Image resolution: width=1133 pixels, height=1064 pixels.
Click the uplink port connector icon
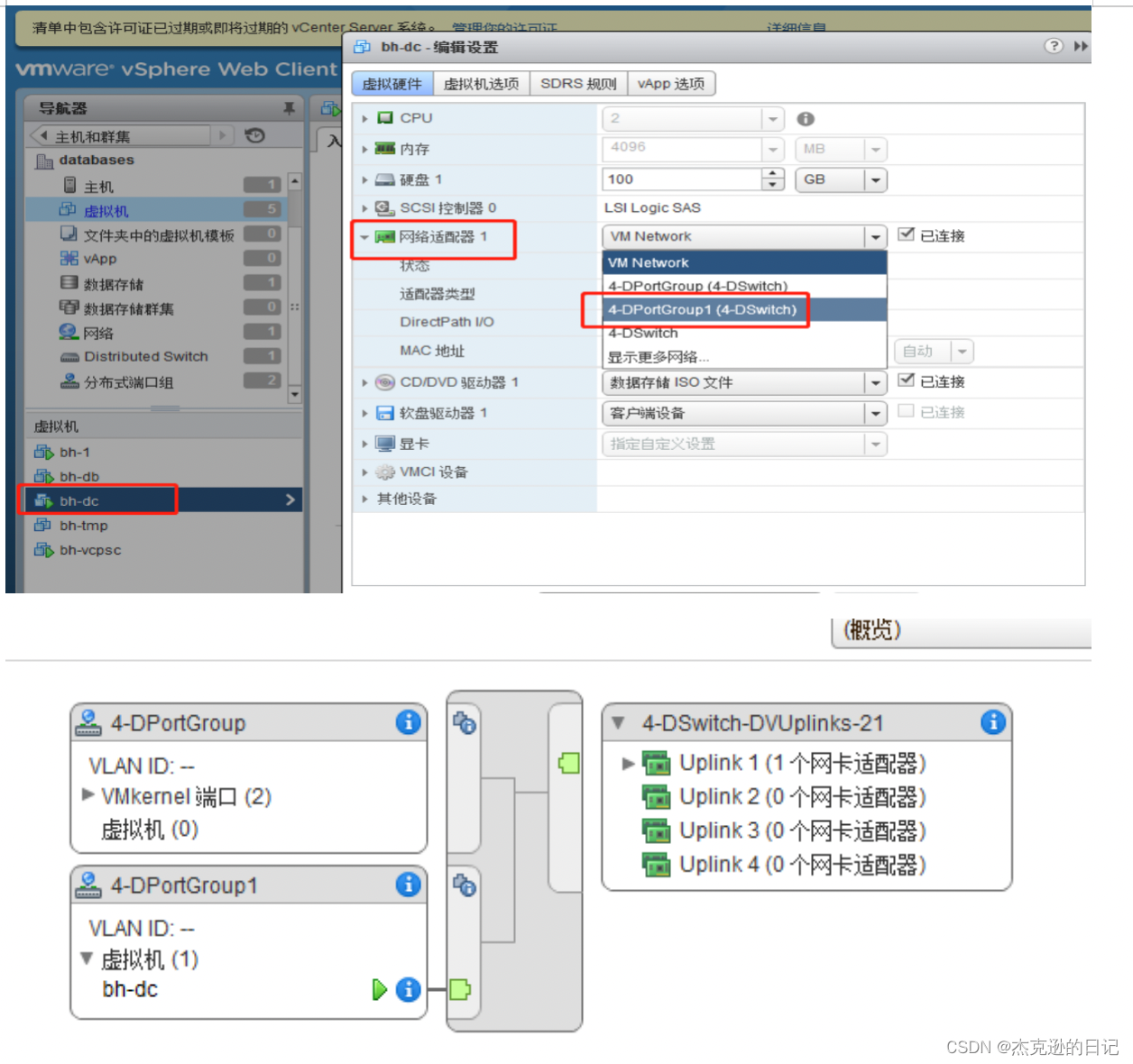[568, 764]
